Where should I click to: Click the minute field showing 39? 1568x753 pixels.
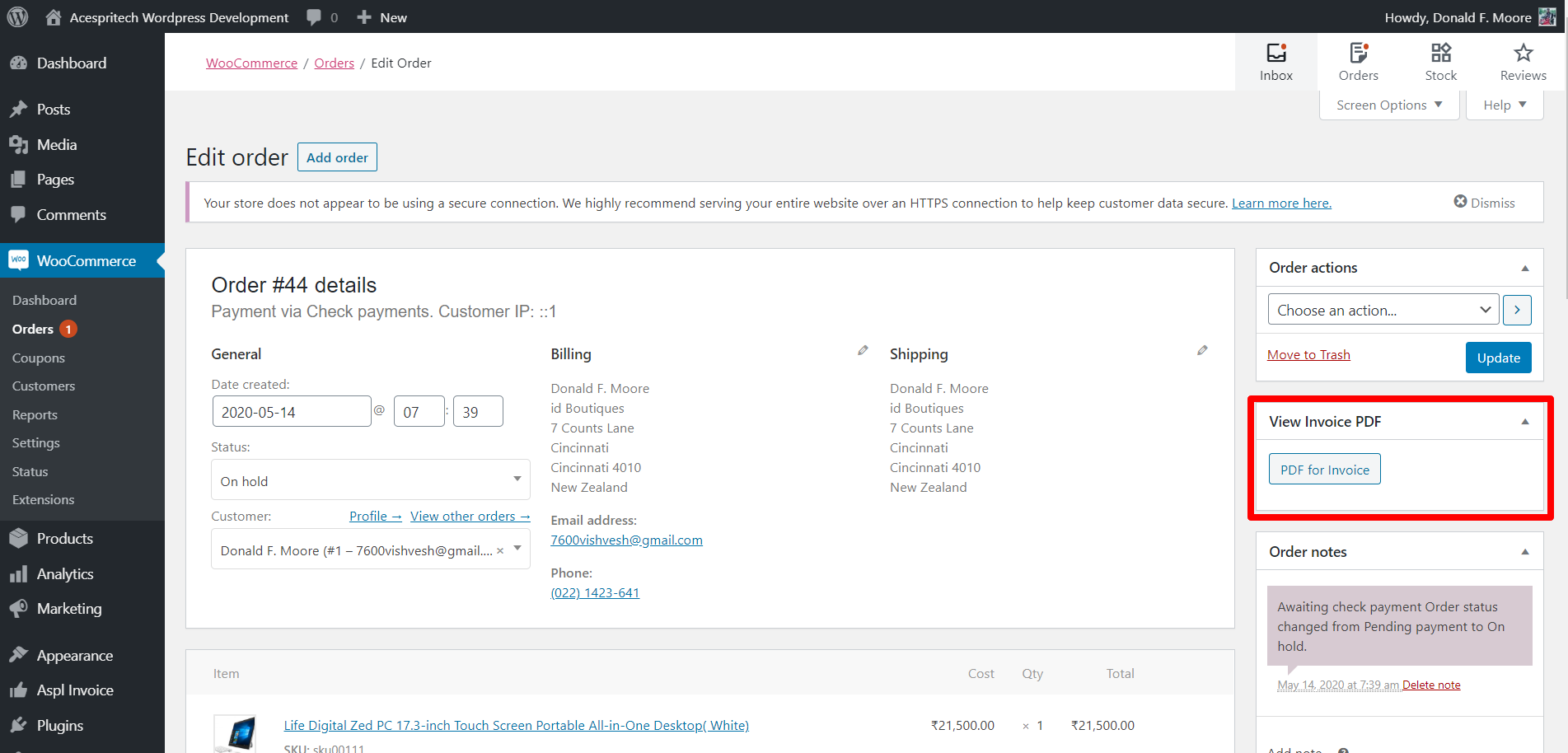point(478,412)
